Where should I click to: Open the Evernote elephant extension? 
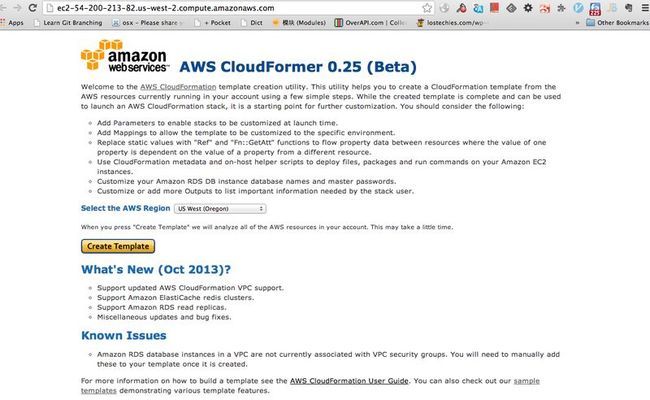(628, 7)
